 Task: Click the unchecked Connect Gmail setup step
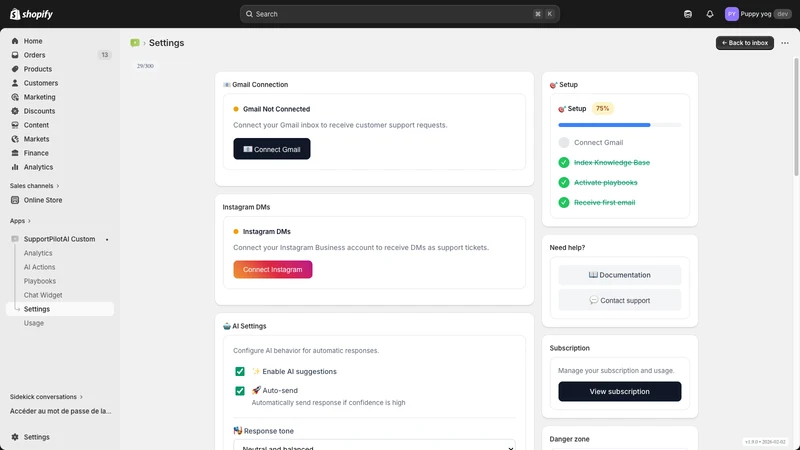564,142
